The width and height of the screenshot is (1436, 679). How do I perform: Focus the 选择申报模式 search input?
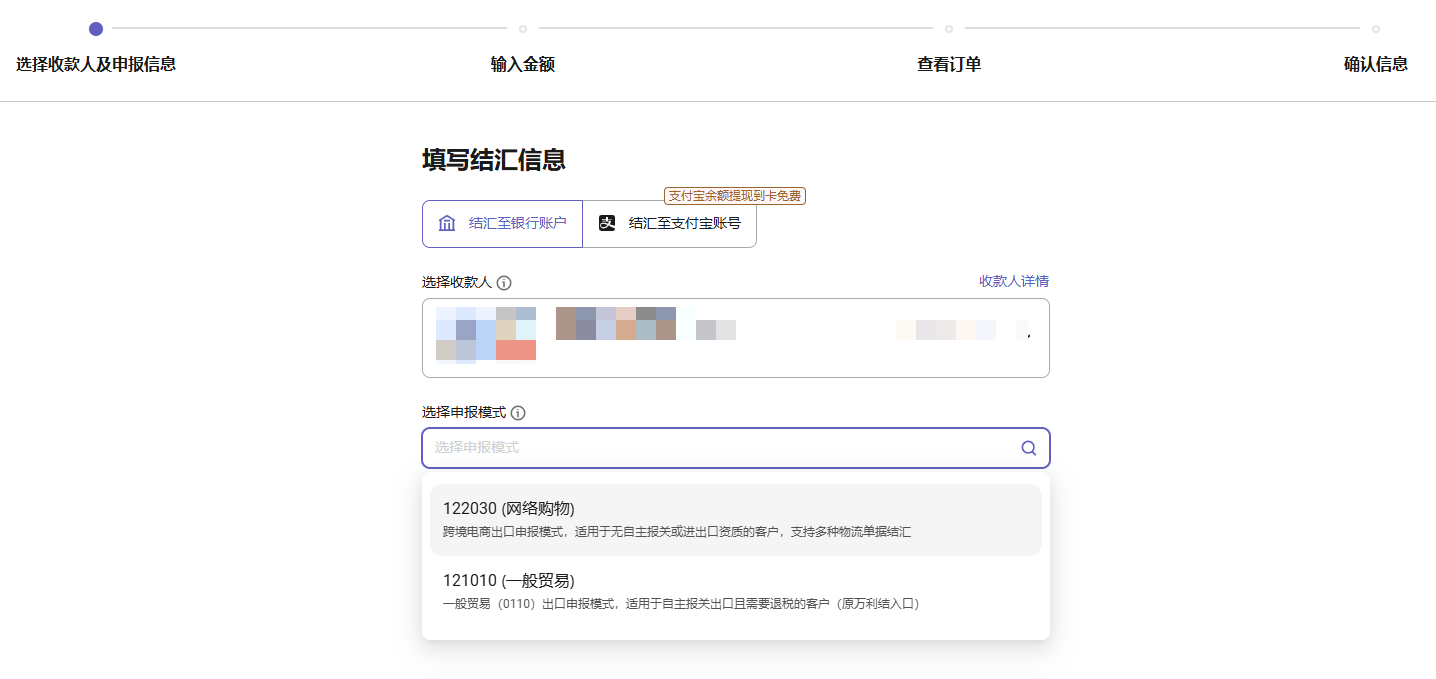[715, 448]
